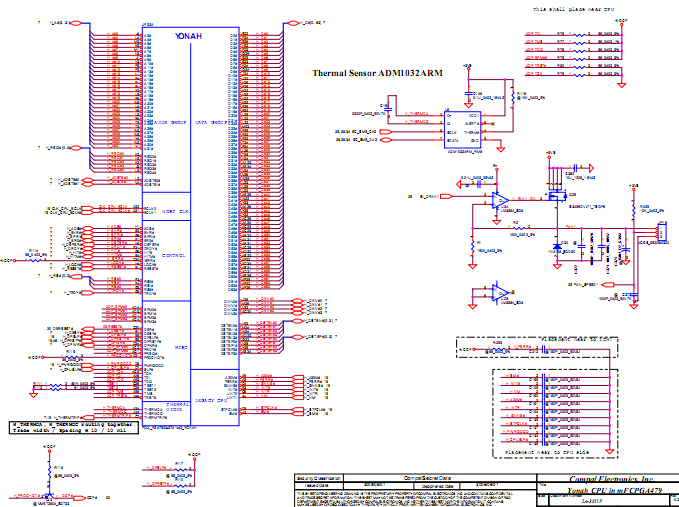Select the DATA GROUP label
Screen dimensions: 679x507
(x=209, y=123)
